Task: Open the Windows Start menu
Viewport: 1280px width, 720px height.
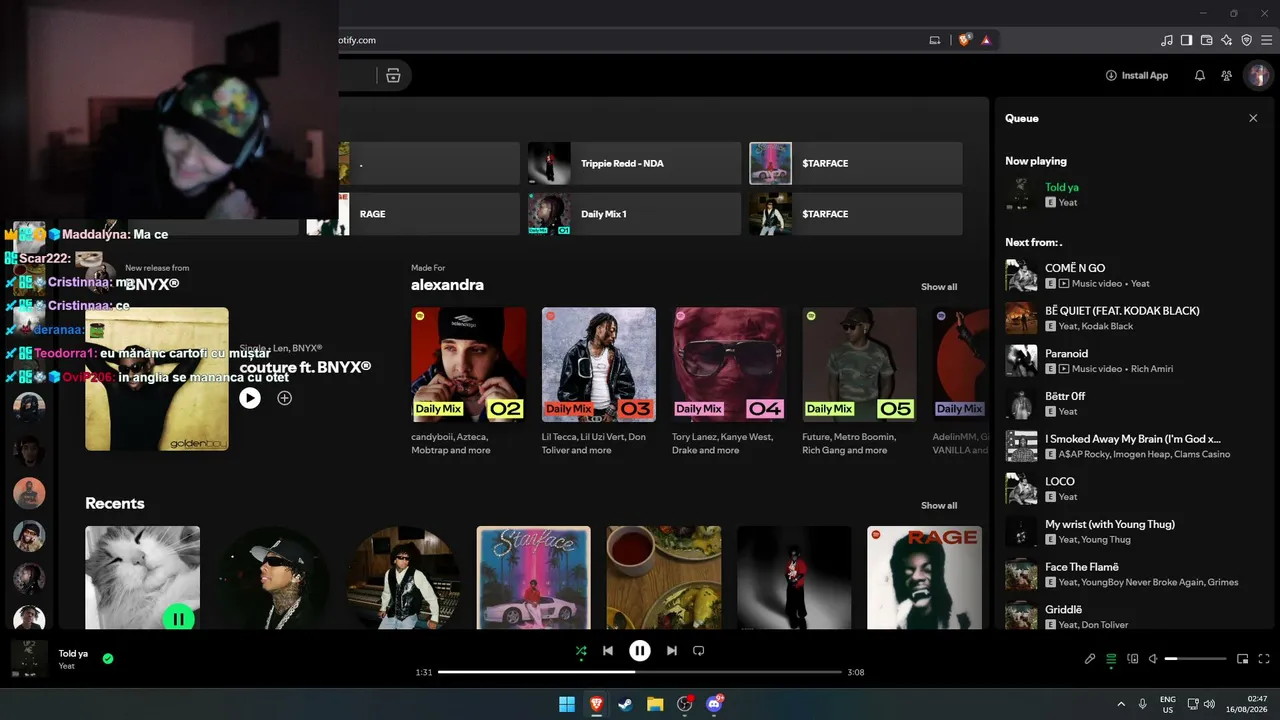Action: (567, 704)
